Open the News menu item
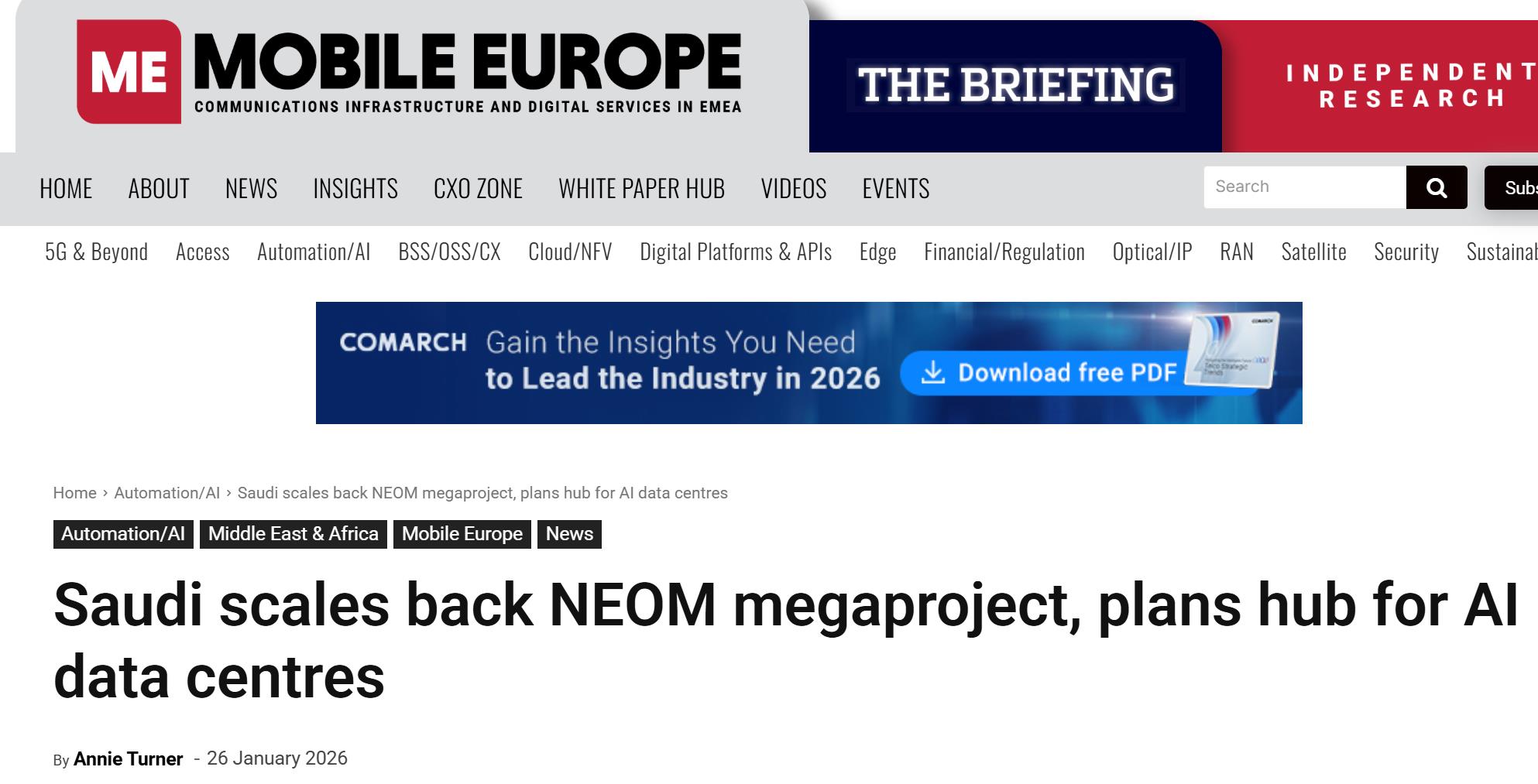 251,189
